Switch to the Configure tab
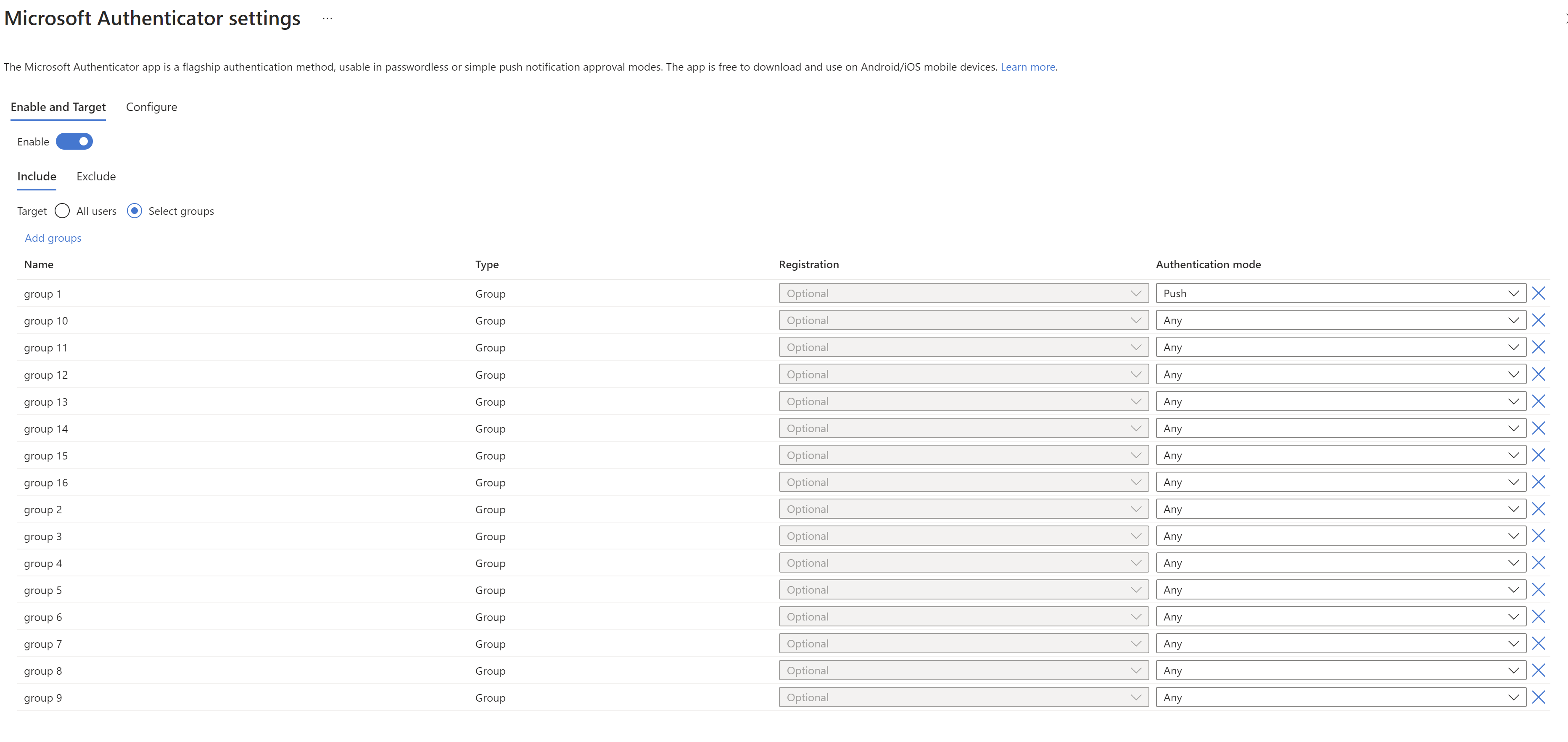 pyautogui.click(x=152, y=107)
